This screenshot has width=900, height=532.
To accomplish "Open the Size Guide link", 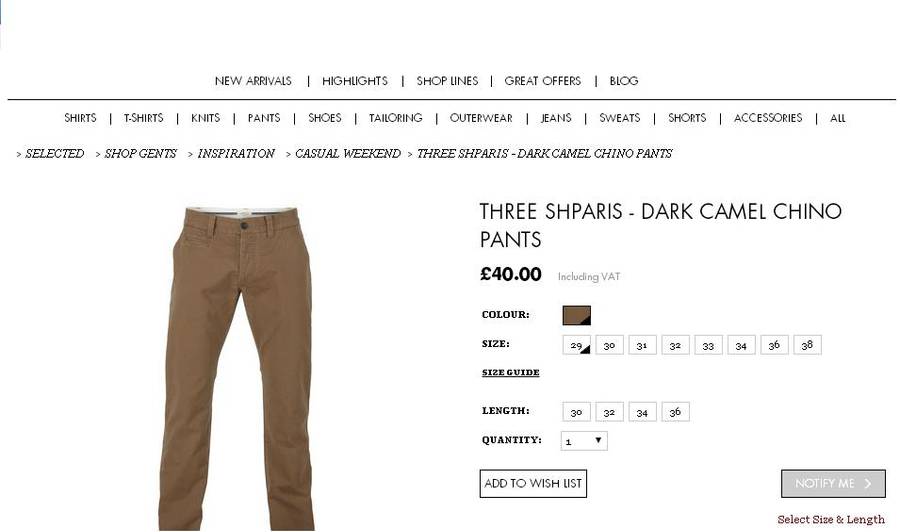I will pyautogui.click(x=510, y=372).
